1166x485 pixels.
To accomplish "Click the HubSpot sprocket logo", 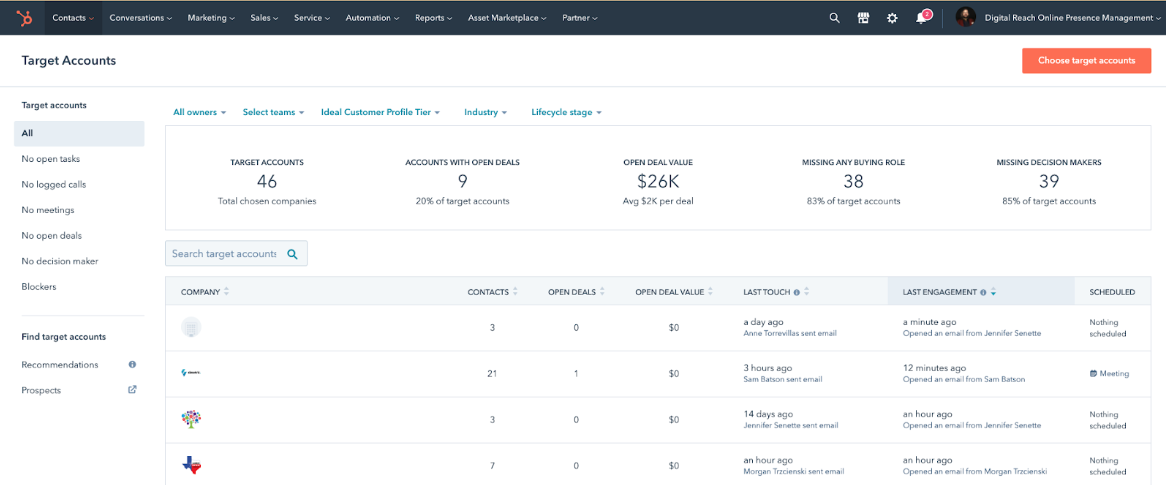I will coord(25,17).
